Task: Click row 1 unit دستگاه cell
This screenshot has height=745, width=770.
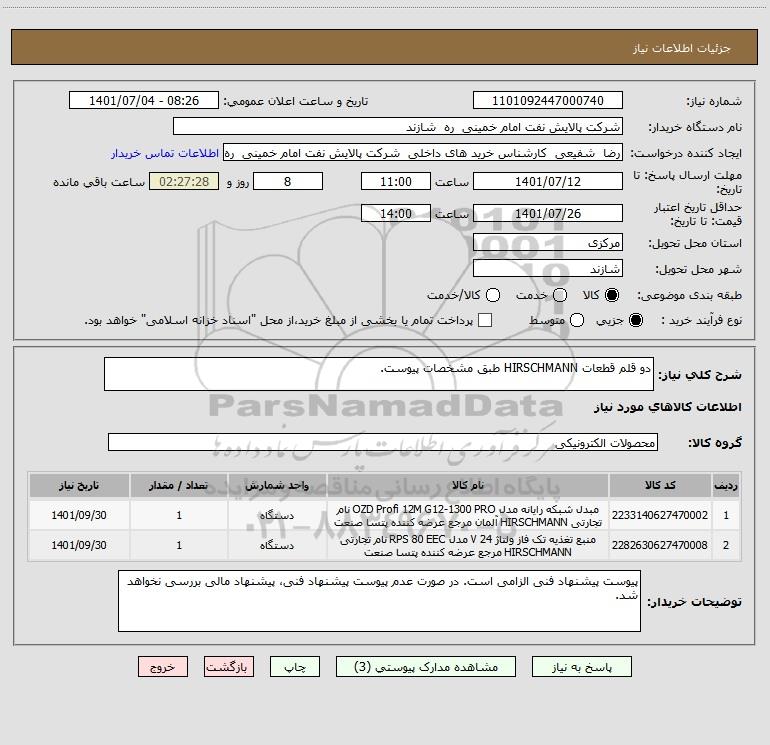Action: coord(277,515)
